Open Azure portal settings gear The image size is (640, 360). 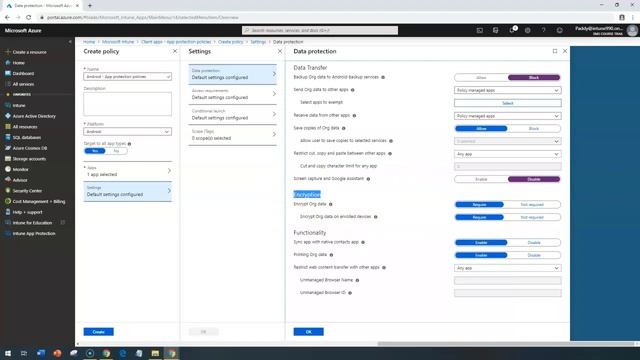[528, 30]
